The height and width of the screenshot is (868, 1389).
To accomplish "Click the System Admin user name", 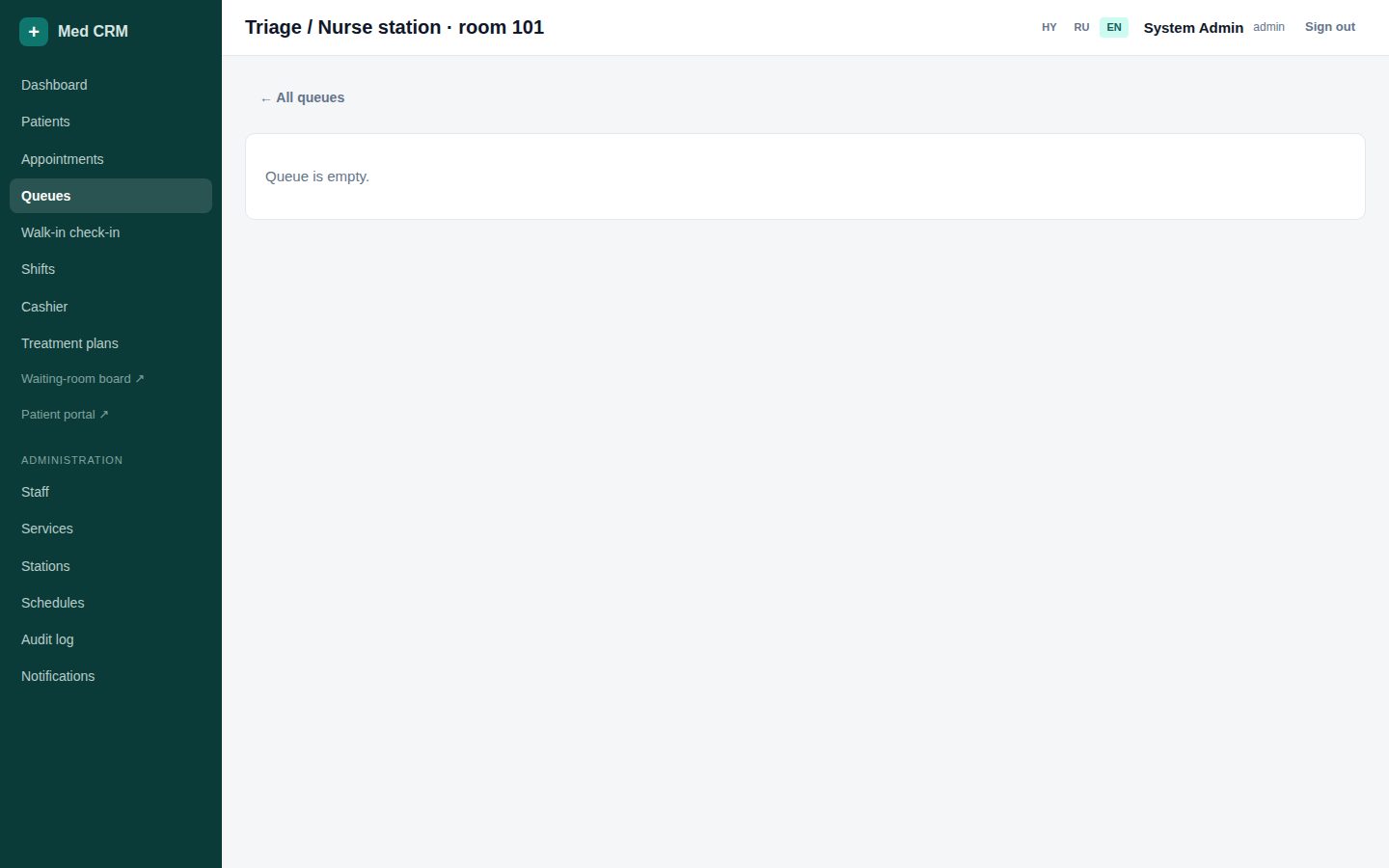I will 1193,28.
